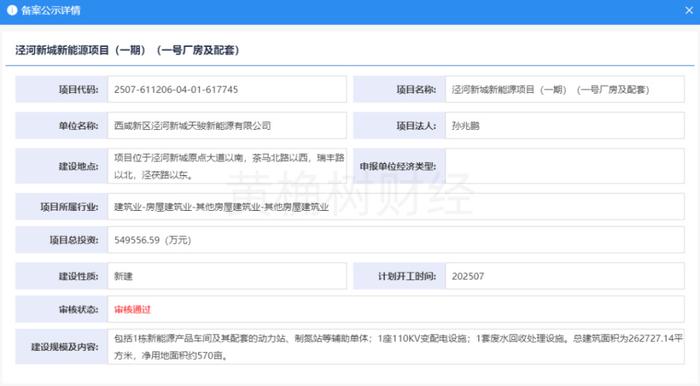
Task: Select the 计划开工时间 field with 202507
Action: (565, 276)
